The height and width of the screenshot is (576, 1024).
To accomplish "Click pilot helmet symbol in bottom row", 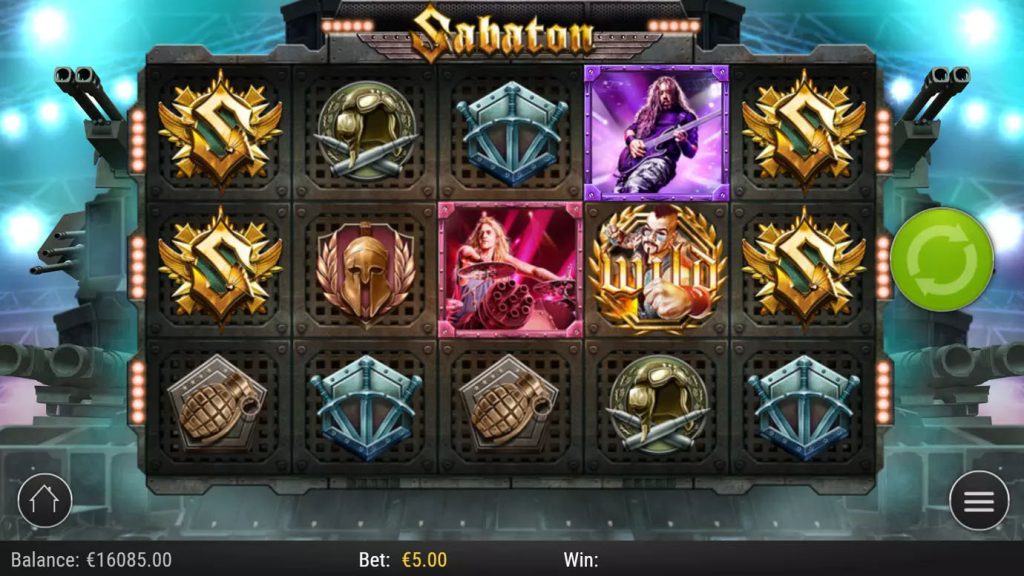I will click(658, 404).
